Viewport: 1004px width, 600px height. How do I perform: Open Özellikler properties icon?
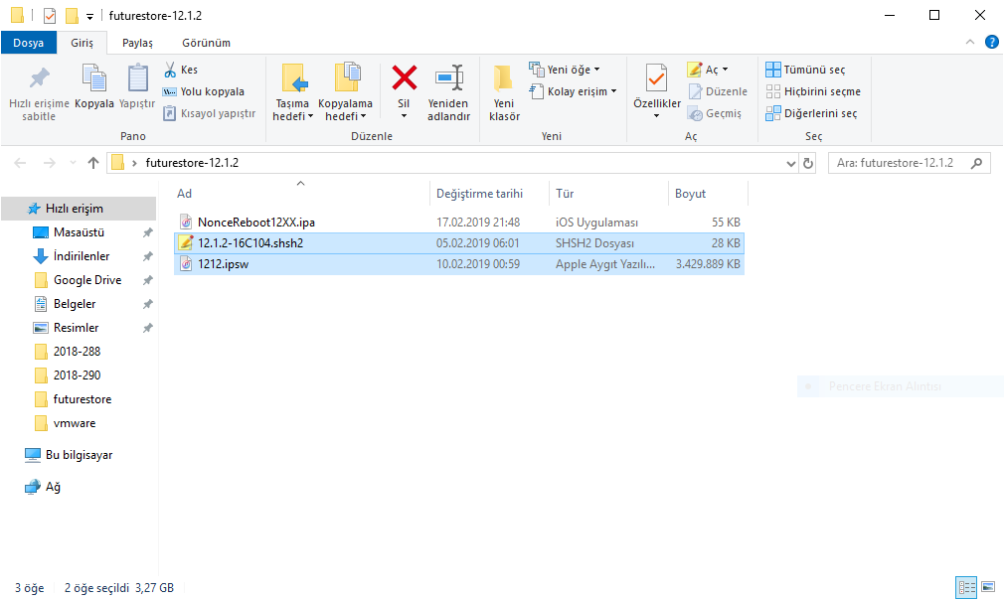tap(657, 78)
